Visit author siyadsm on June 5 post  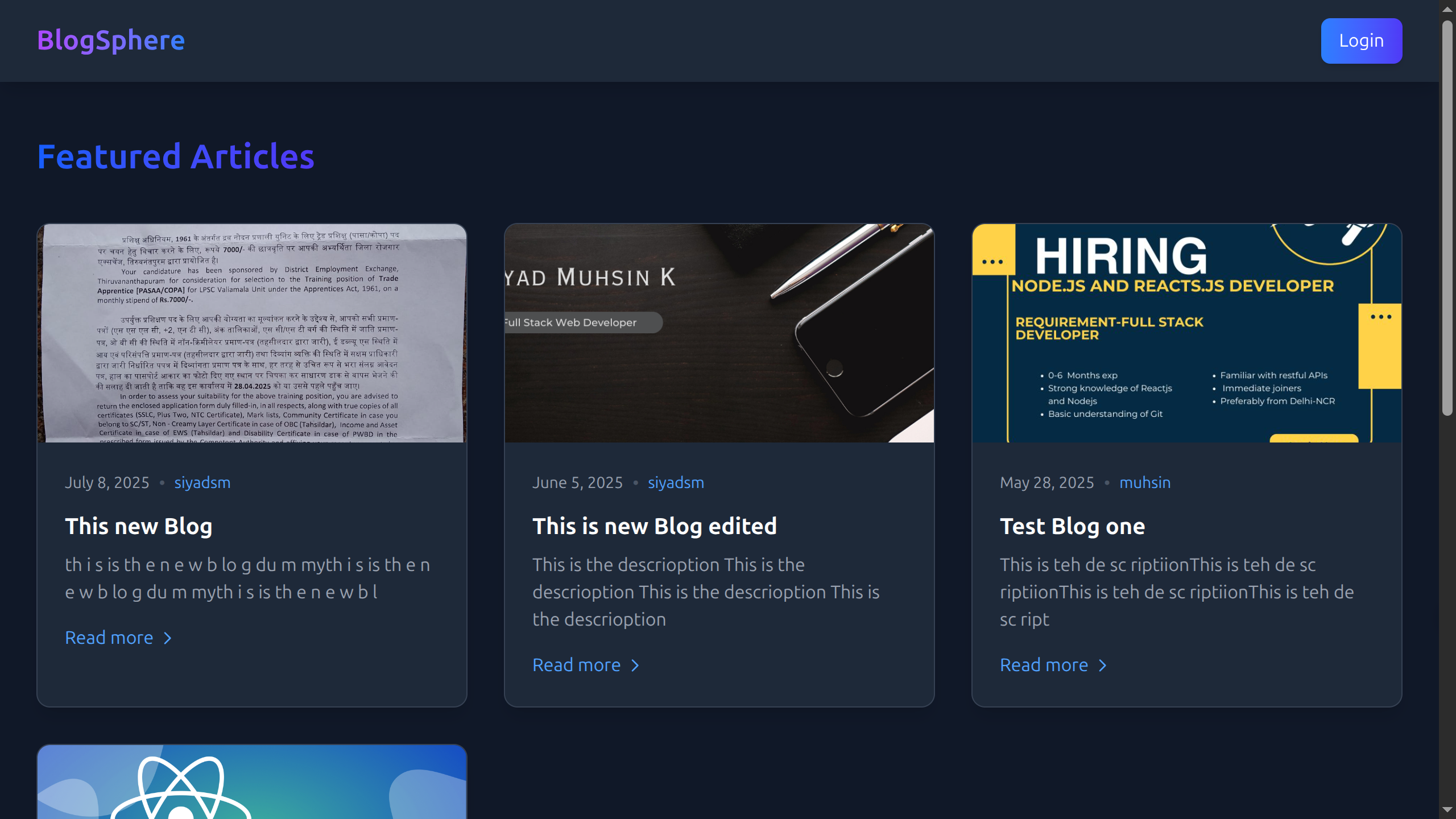[676, 482]
